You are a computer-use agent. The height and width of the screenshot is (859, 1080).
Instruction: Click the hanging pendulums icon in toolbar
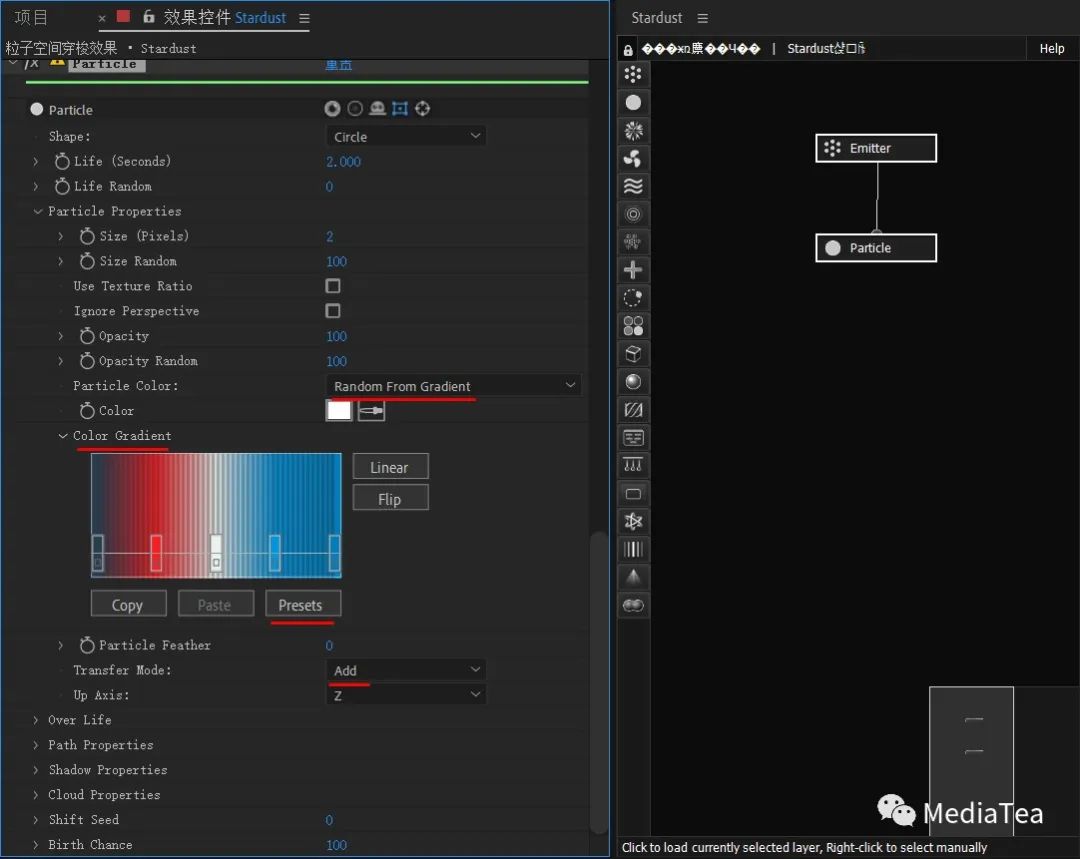tap(633, 466)
